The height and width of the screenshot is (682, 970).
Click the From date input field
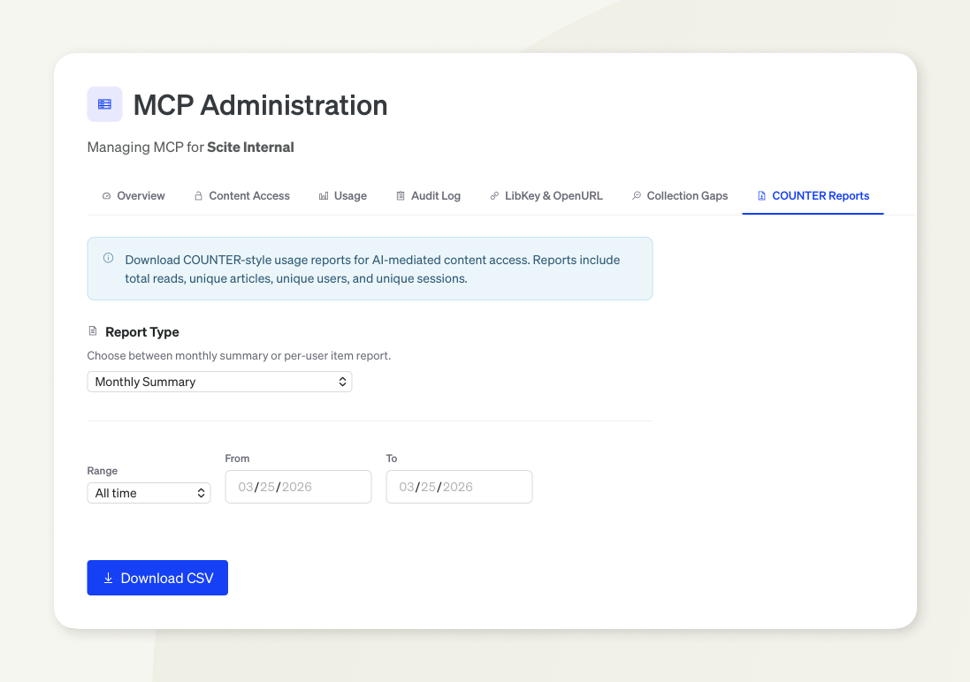(298, 487)
